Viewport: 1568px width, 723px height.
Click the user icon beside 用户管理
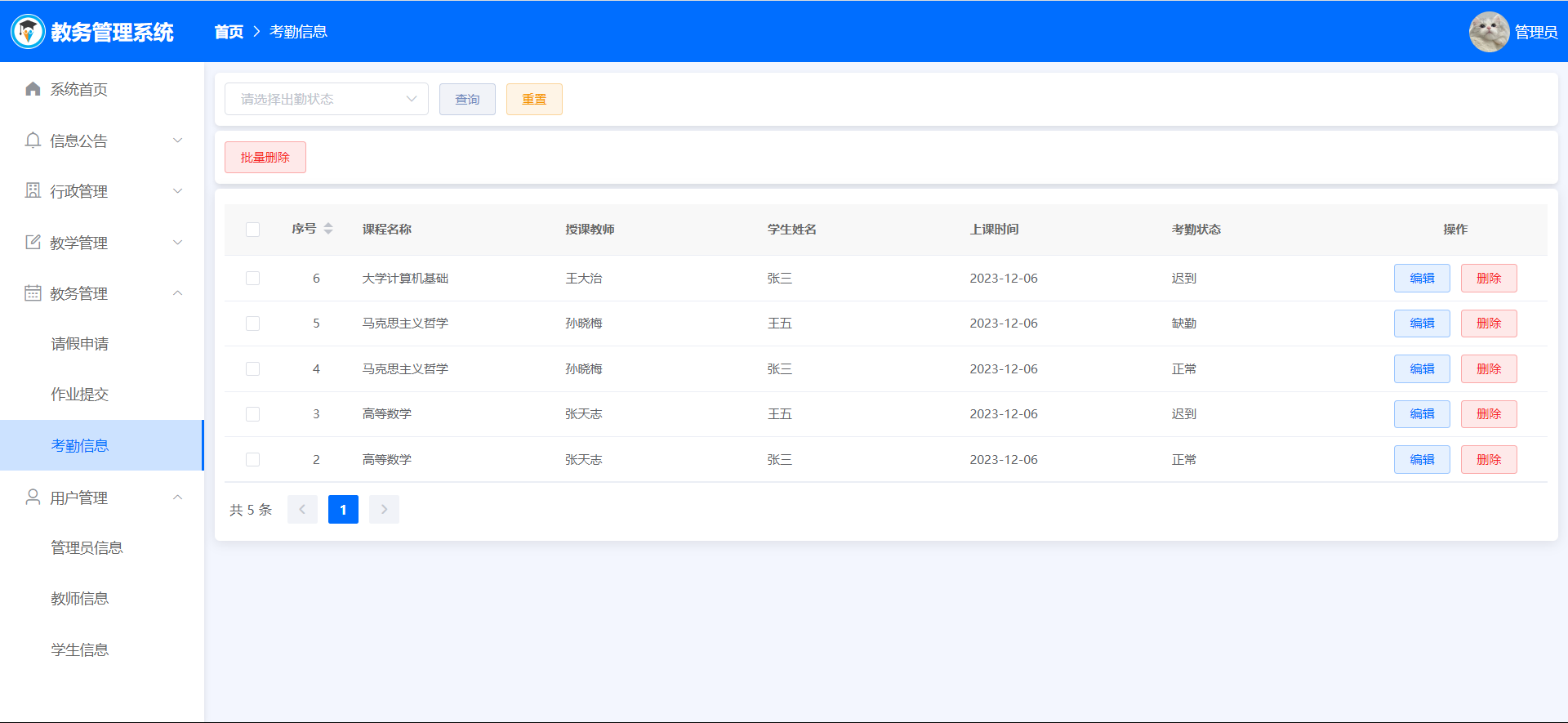click(33, 497)
